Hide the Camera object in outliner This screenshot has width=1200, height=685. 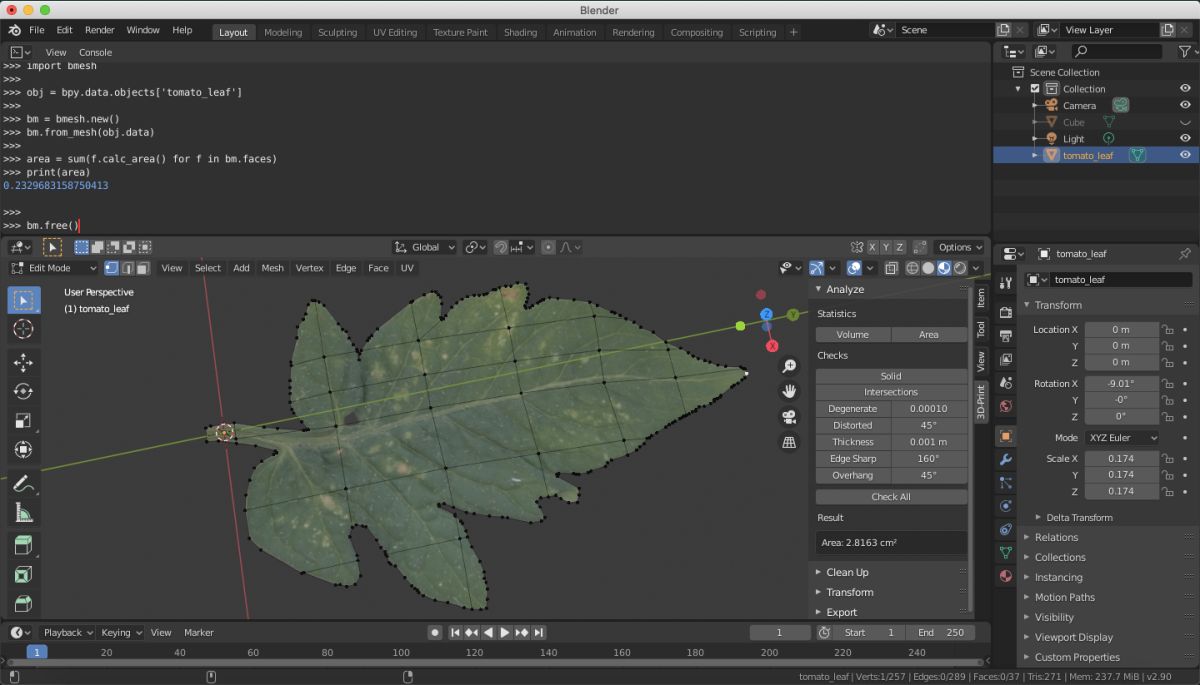click(x=1185, y=105)
